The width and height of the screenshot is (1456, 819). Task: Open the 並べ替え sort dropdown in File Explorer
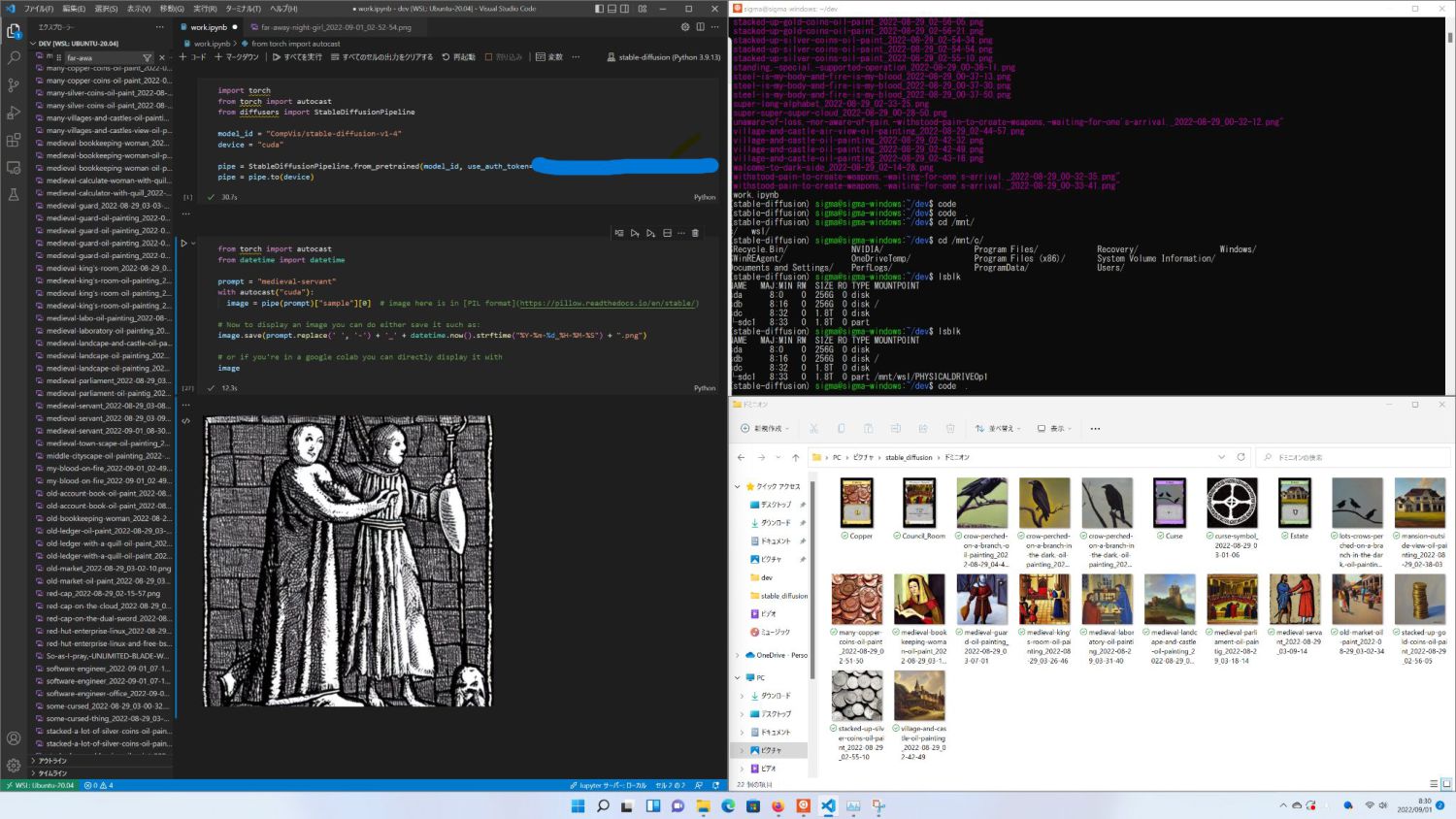(998, 428)
